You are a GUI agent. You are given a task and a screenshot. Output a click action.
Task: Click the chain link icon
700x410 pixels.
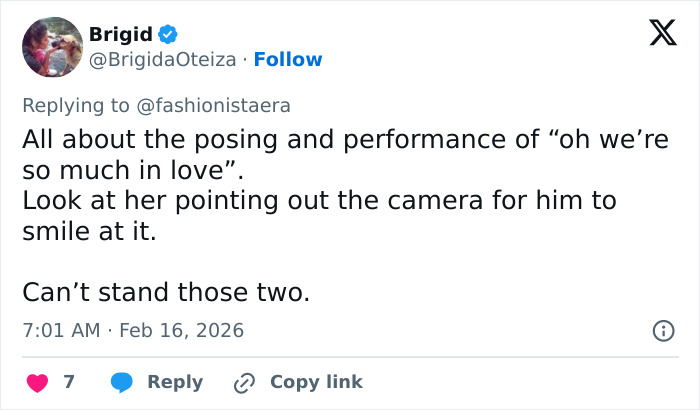244,382
